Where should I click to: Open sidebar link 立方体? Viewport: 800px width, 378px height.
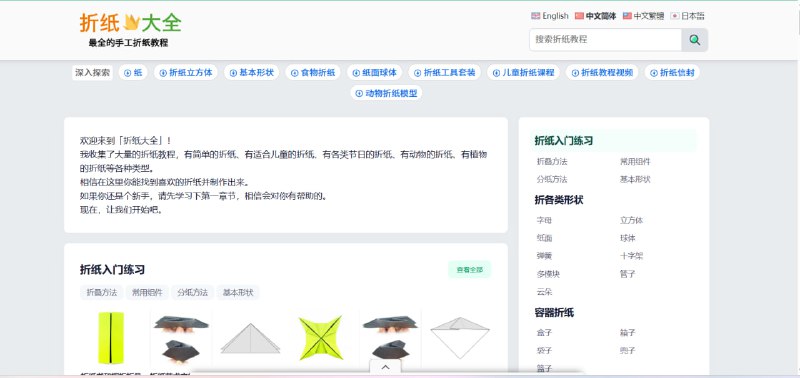point(631,220)
